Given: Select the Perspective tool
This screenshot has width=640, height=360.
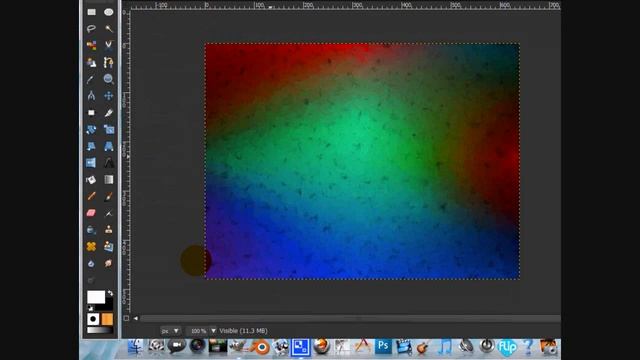Looking at the screenshot, I should pos(109,146).
